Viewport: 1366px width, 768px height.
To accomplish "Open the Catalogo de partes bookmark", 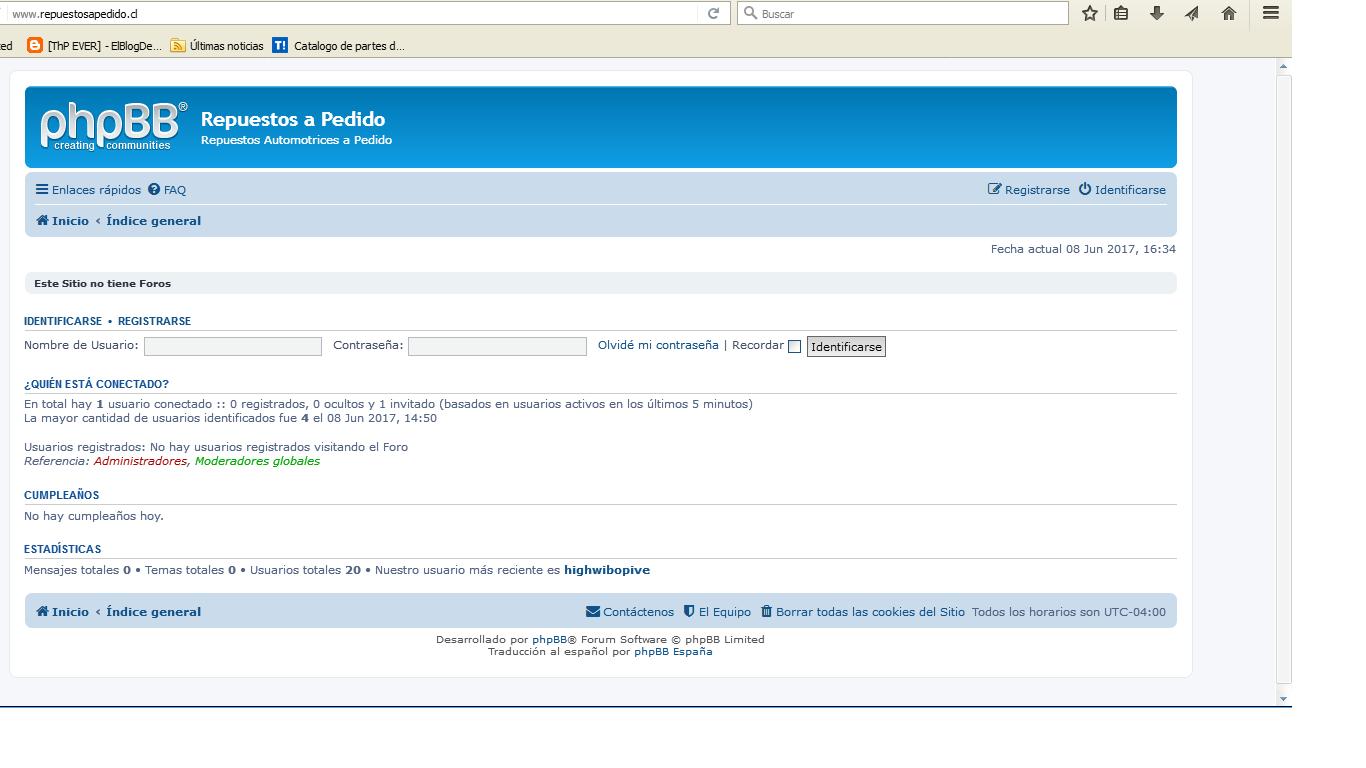I will 339,46.
